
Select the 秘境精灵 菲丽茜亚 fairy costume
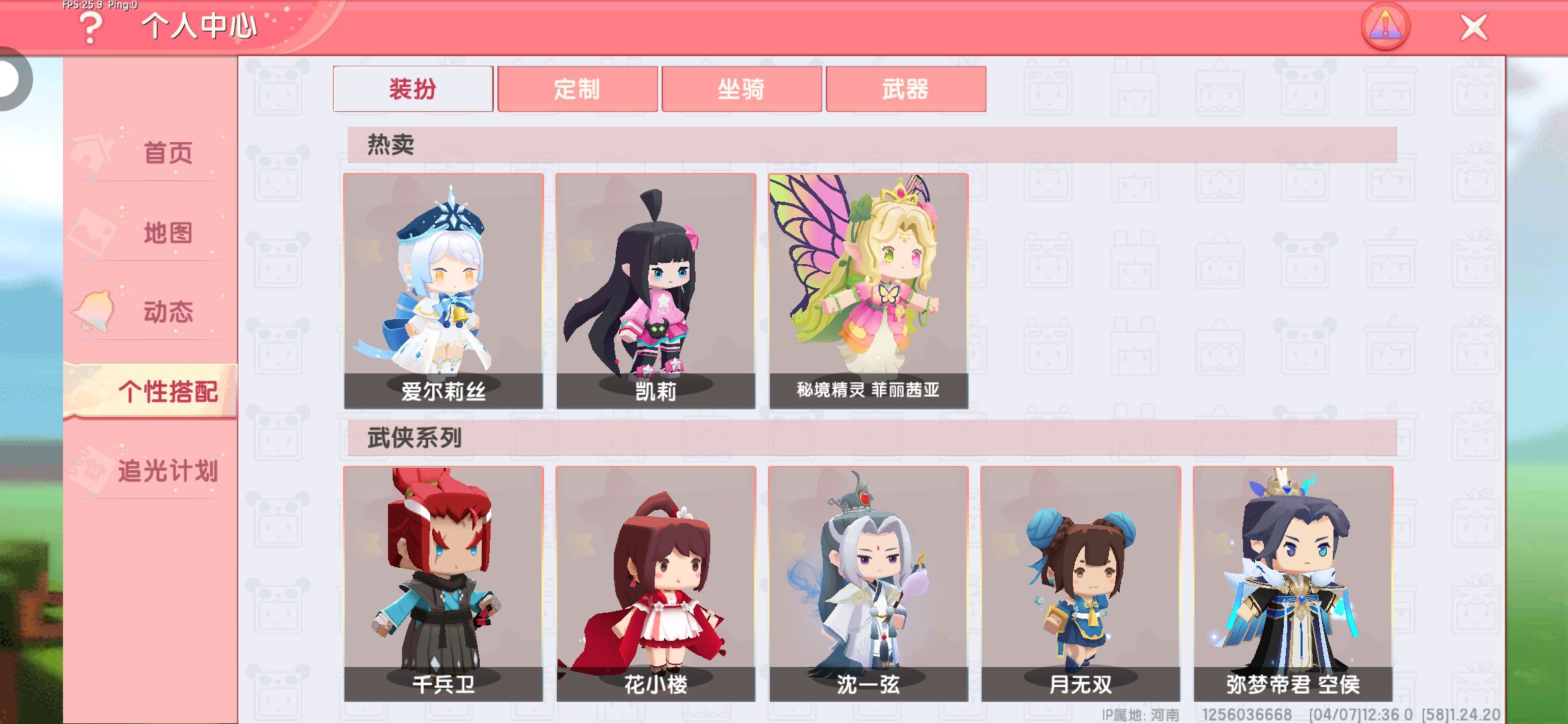point(868,291)
